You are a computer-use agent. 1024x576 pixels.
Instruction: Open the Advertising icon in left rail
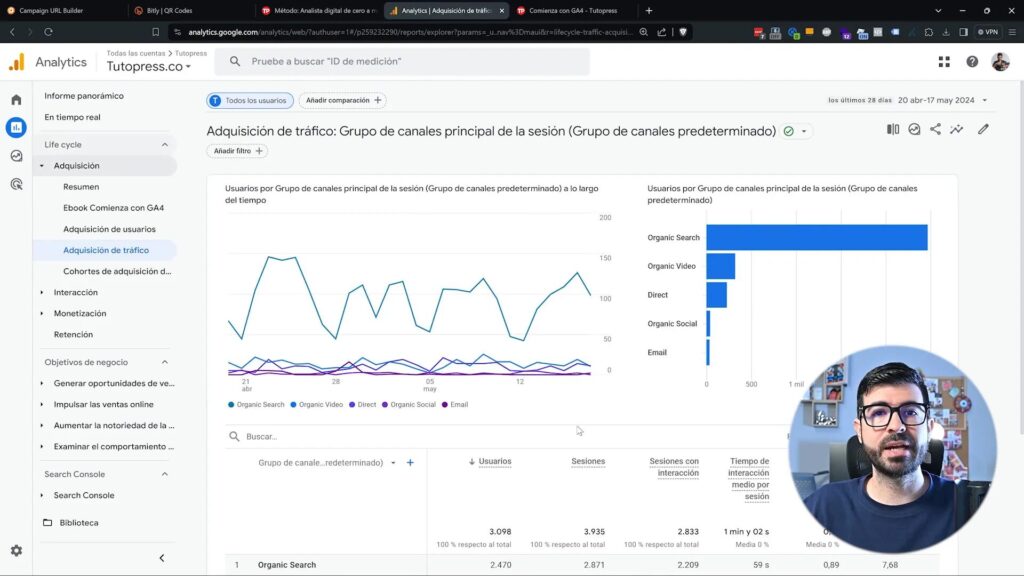pos(16,184)
